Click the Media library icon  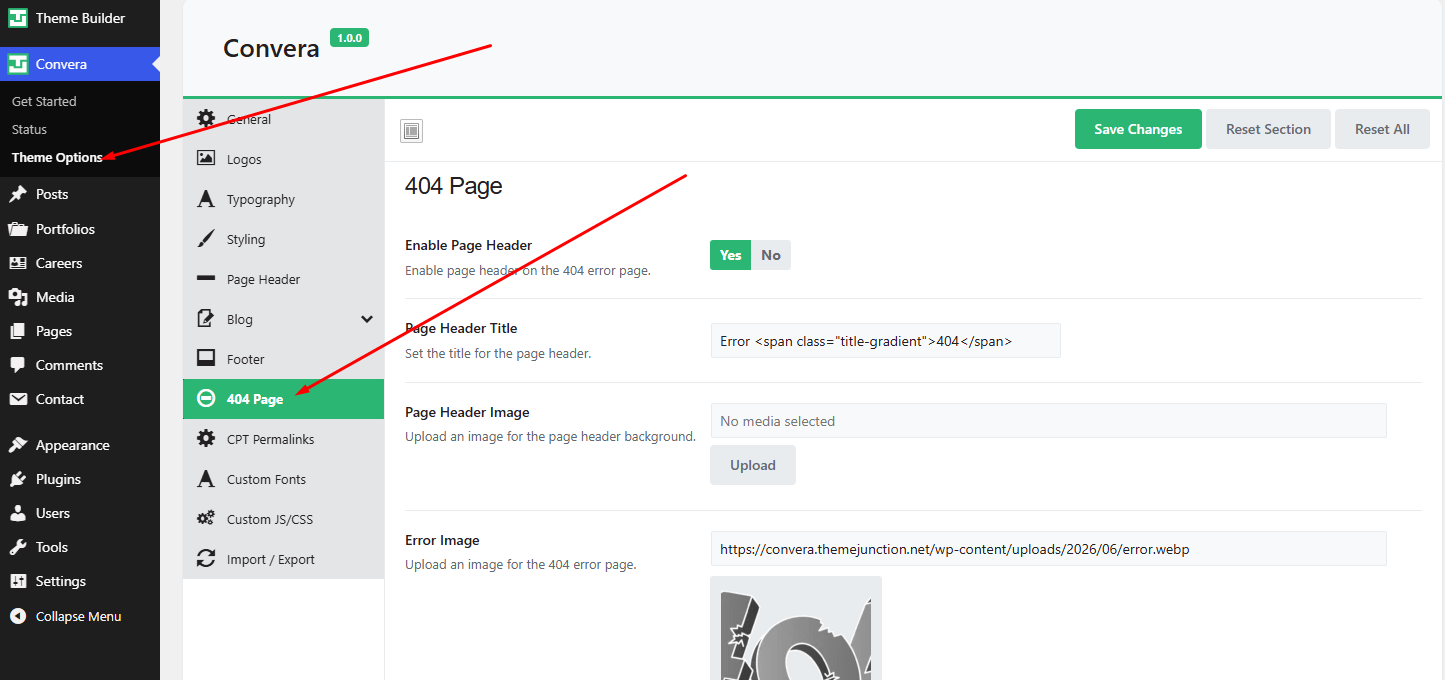click(18, 297)
